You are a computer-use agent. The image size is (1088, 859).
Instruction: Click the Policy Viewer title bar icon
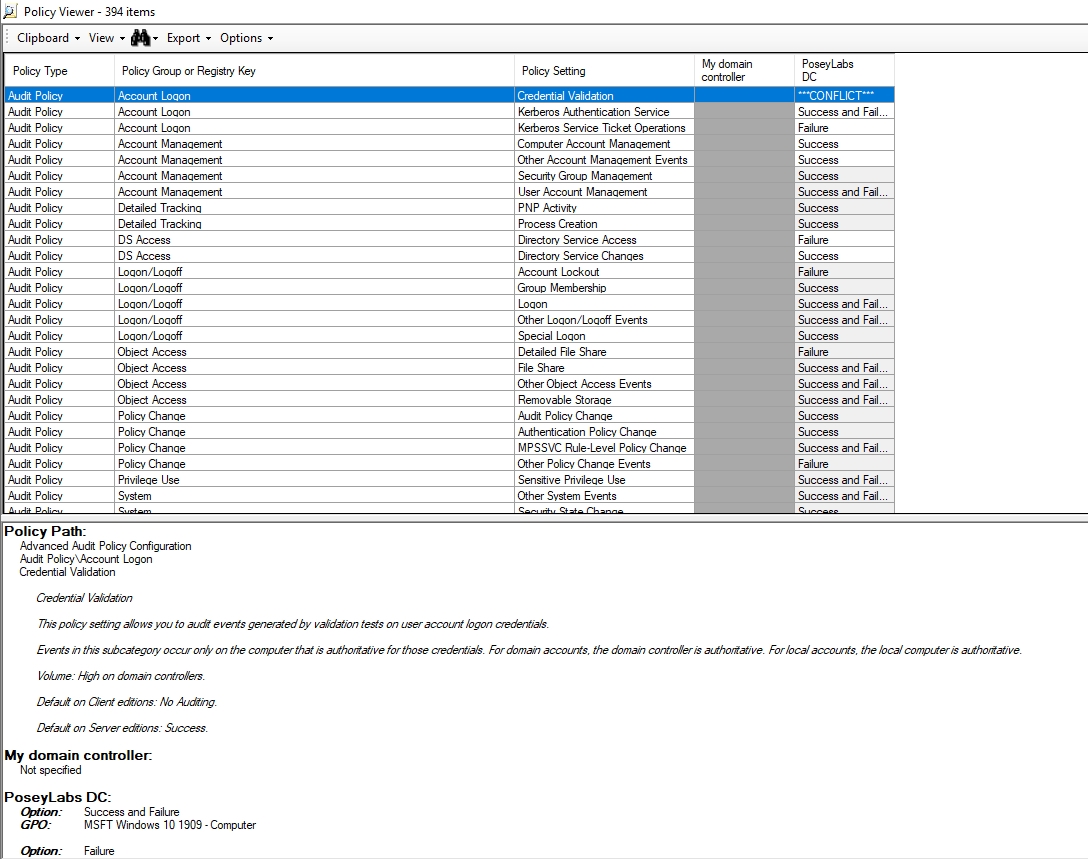coord(9,11)
